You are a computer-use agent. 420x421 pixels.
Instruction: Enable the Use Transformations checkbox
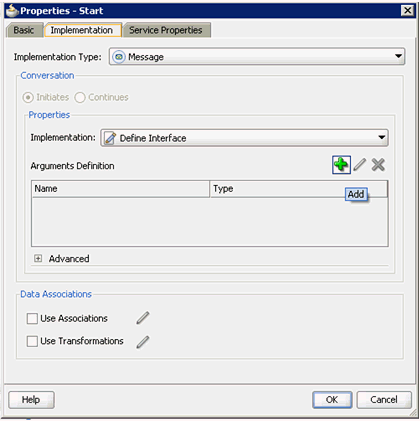pos(32,341)
